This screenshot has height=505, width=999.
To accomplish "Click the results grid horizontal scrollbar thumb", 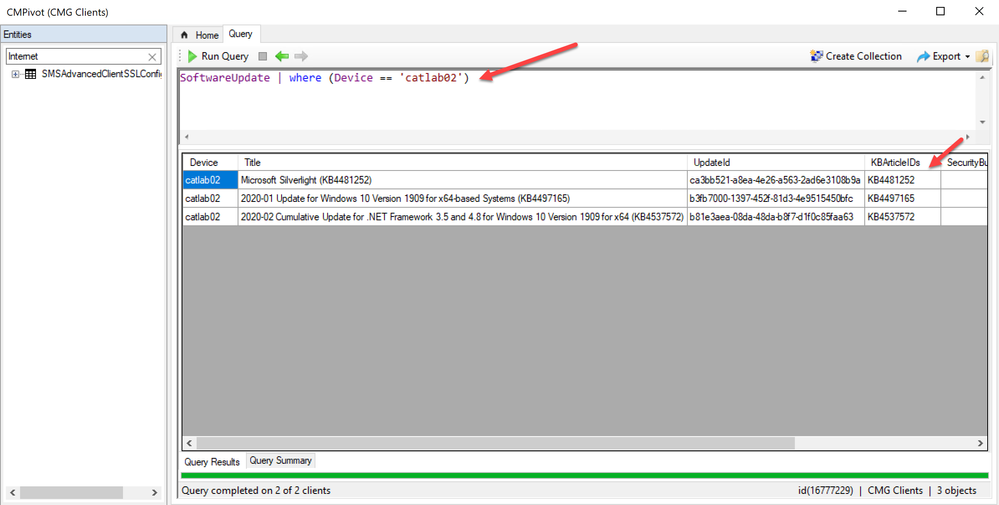I will (x=496, y=443).
